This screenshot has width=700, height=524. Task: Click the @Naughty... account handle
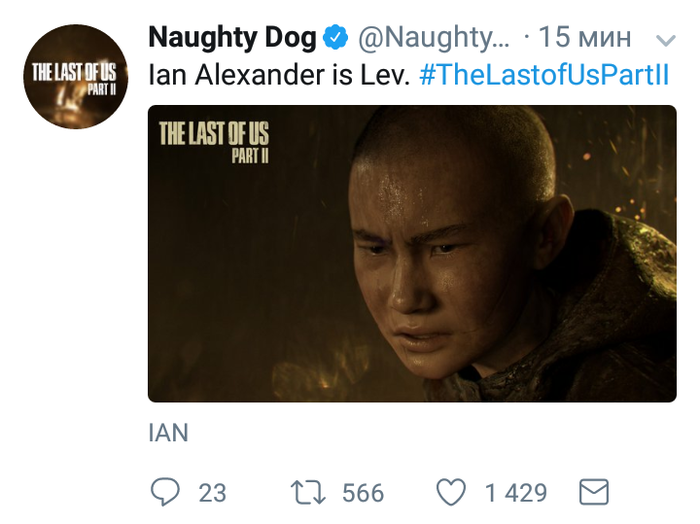point(434,39)
